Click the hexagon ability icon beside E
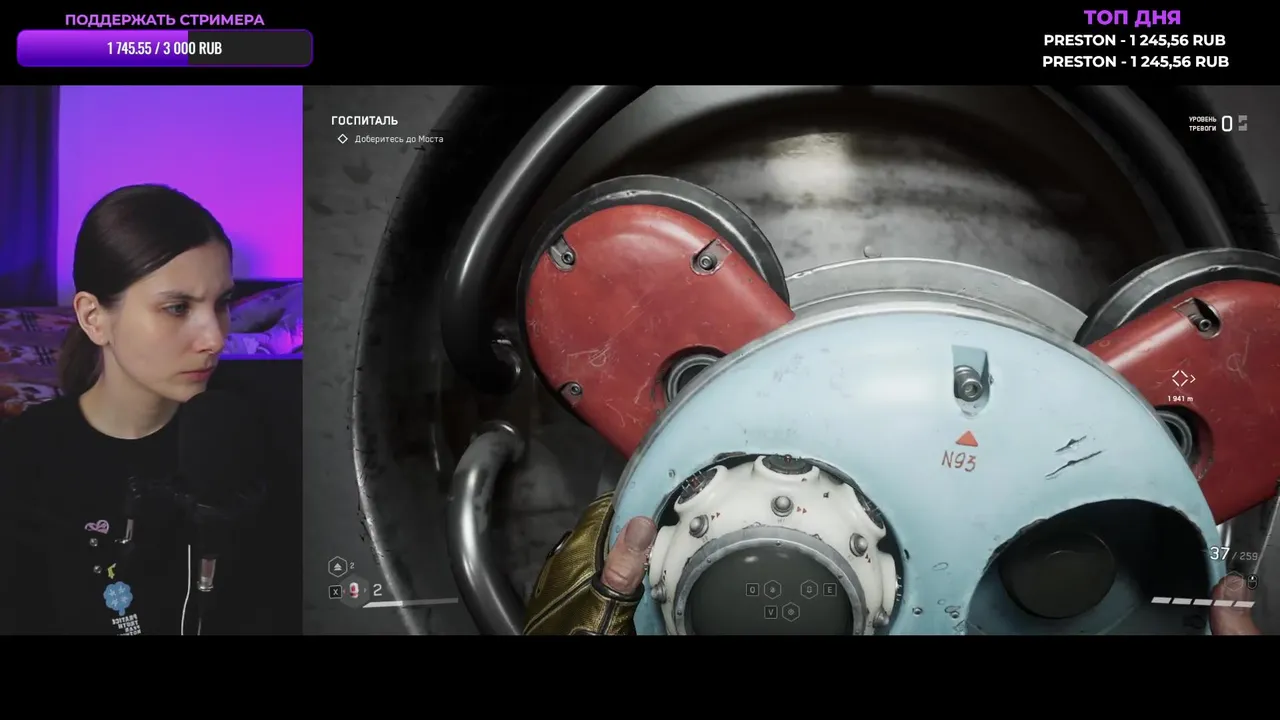This screenshot has height=720, width=1280. [810, 590]
